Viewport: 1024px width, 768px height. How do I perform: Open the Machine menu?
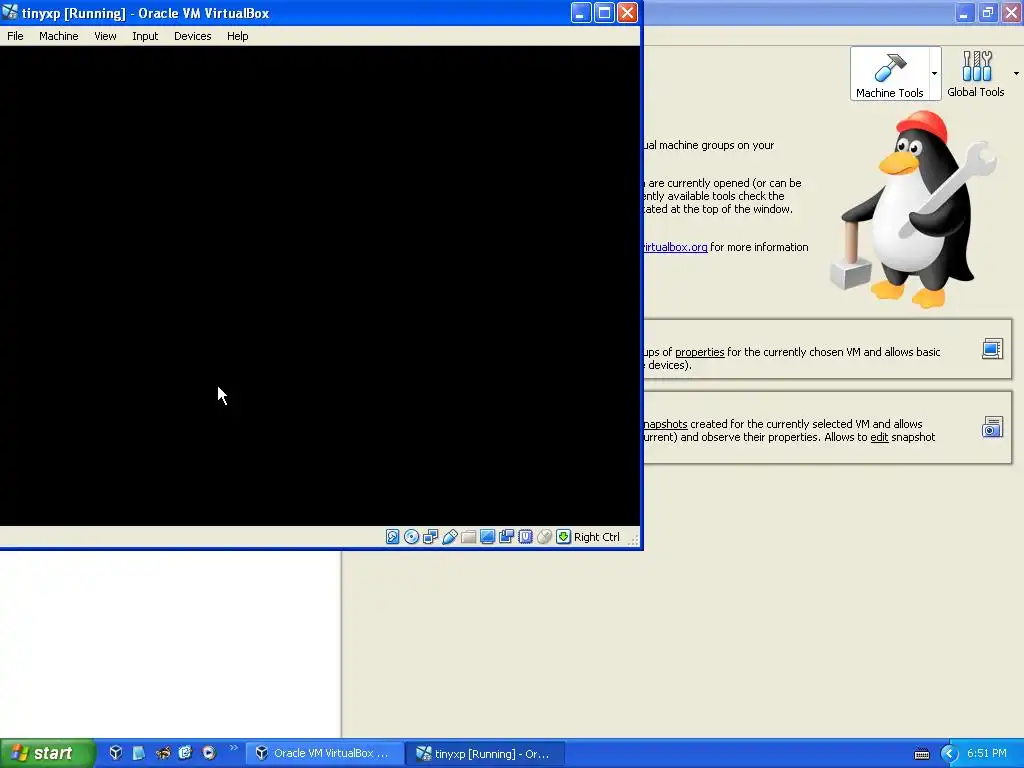58,36
